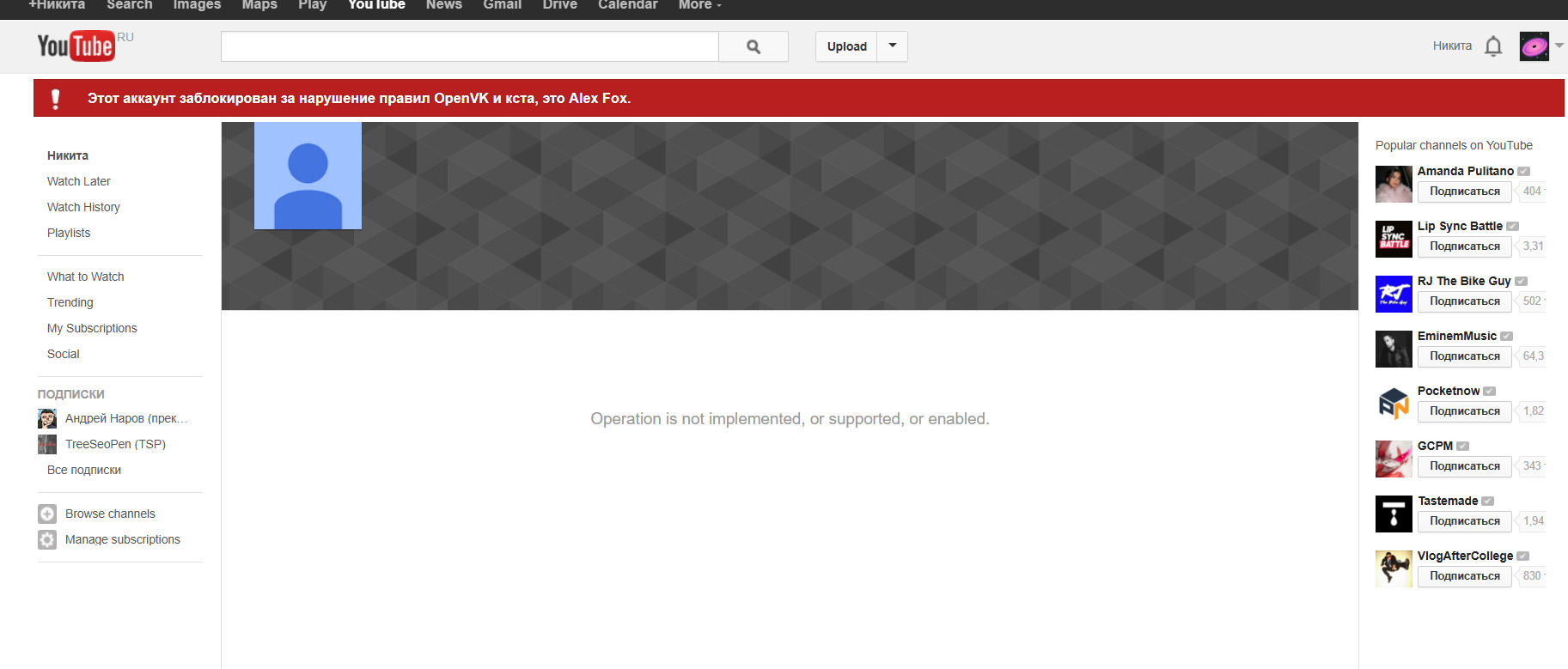The width and height of the screenshot is (1568, 669).
Task: Subscribe to Pocketnow
Action: click(1465, 411)
